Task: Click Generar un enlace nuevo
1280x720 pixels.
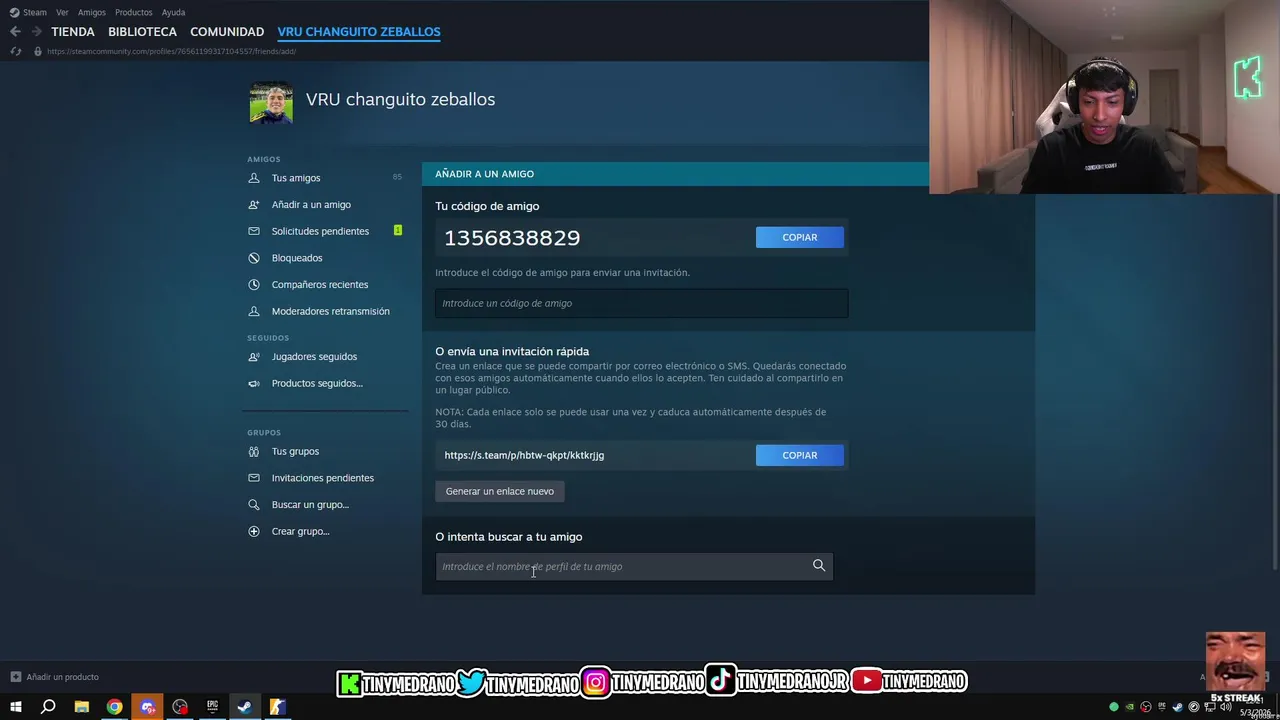Action: pos(500,491)
